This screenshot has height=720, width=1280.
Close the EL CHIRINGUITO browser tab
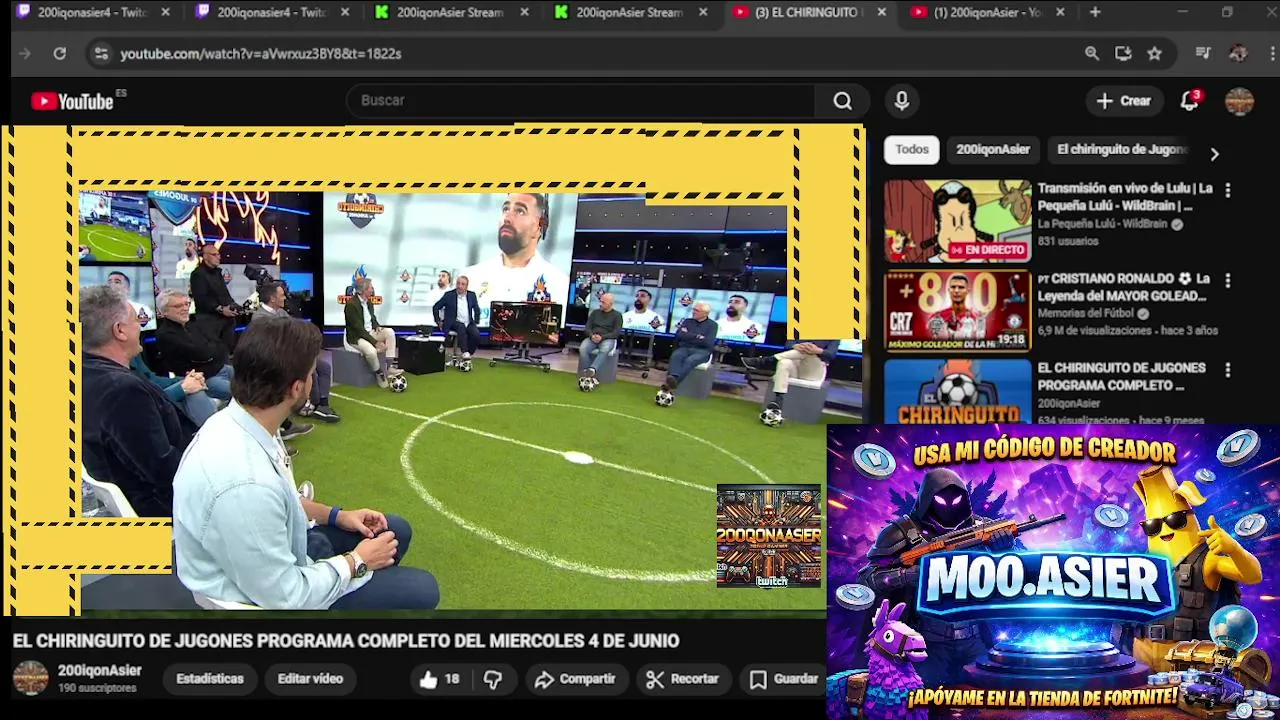tap(881, 12)
